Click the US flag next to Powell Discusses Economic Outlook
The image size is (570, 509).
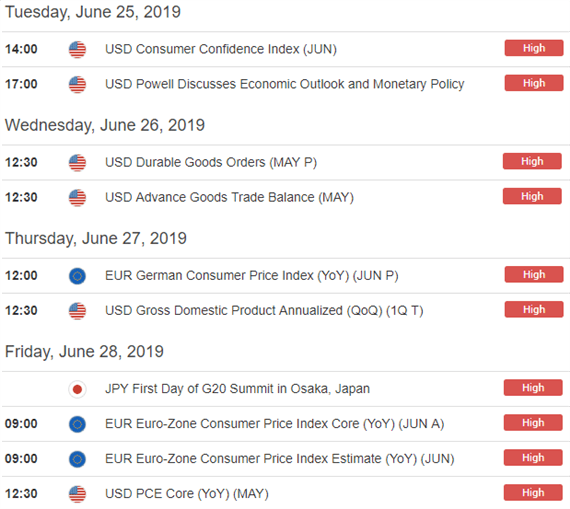tap(77, 84)
